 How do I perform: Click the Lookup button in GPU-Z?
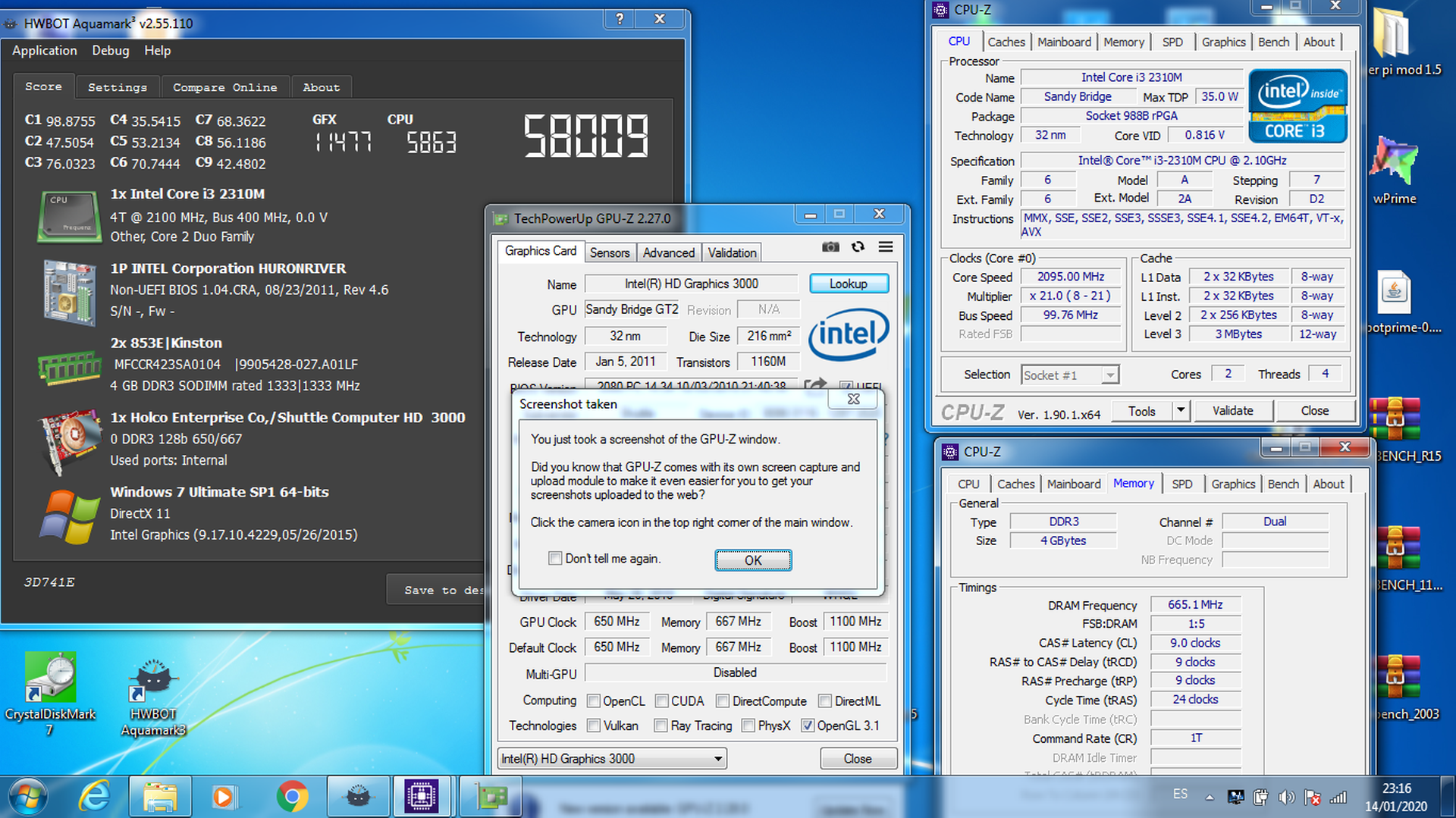tap(849, 284)
